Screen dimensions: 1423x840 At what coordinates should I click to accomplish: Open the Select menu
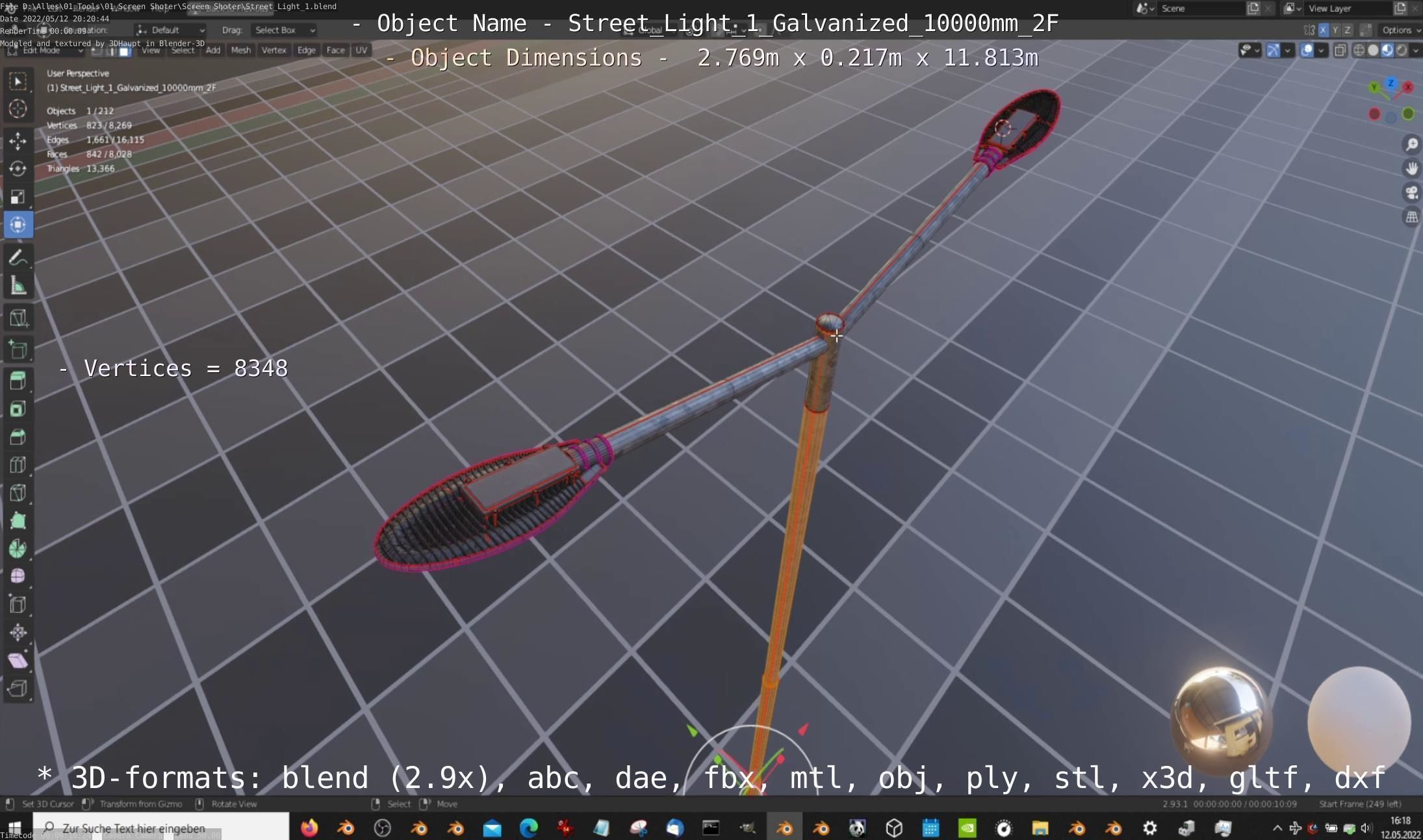(183, 50)
